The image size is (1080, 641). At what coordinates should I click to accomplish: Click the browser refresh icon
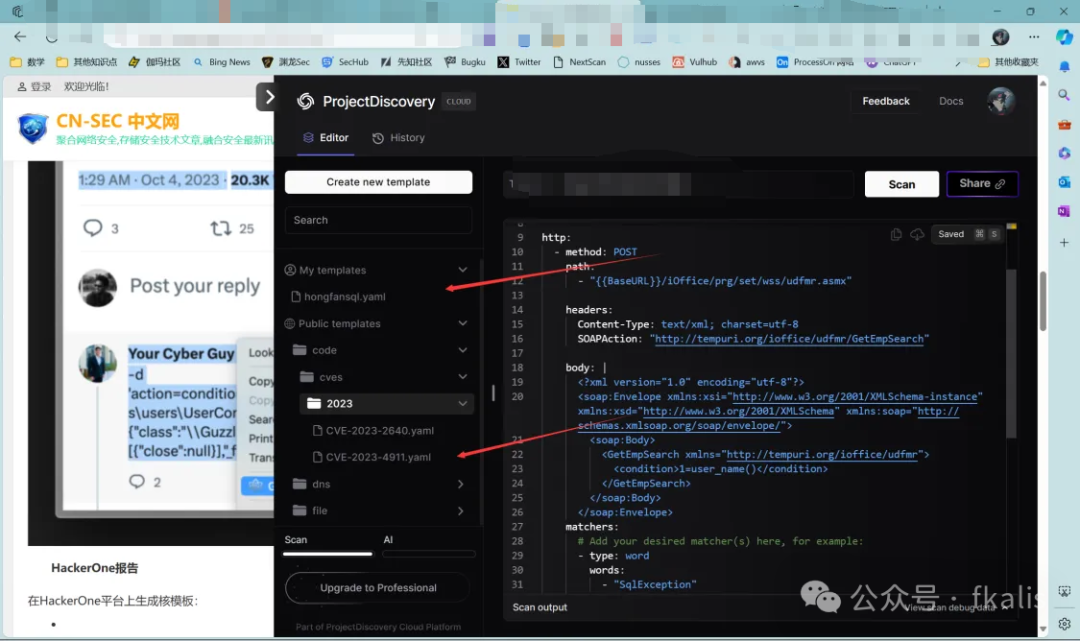[x=52, y=36]
